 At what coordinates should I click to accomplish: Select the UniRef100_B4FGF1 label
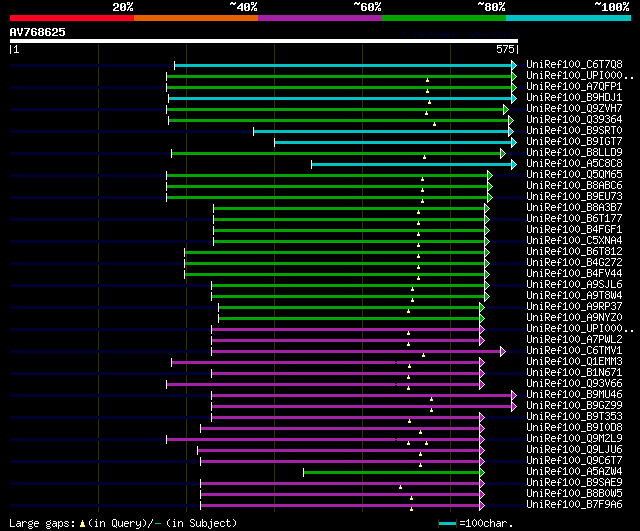[x=574, y=230]
